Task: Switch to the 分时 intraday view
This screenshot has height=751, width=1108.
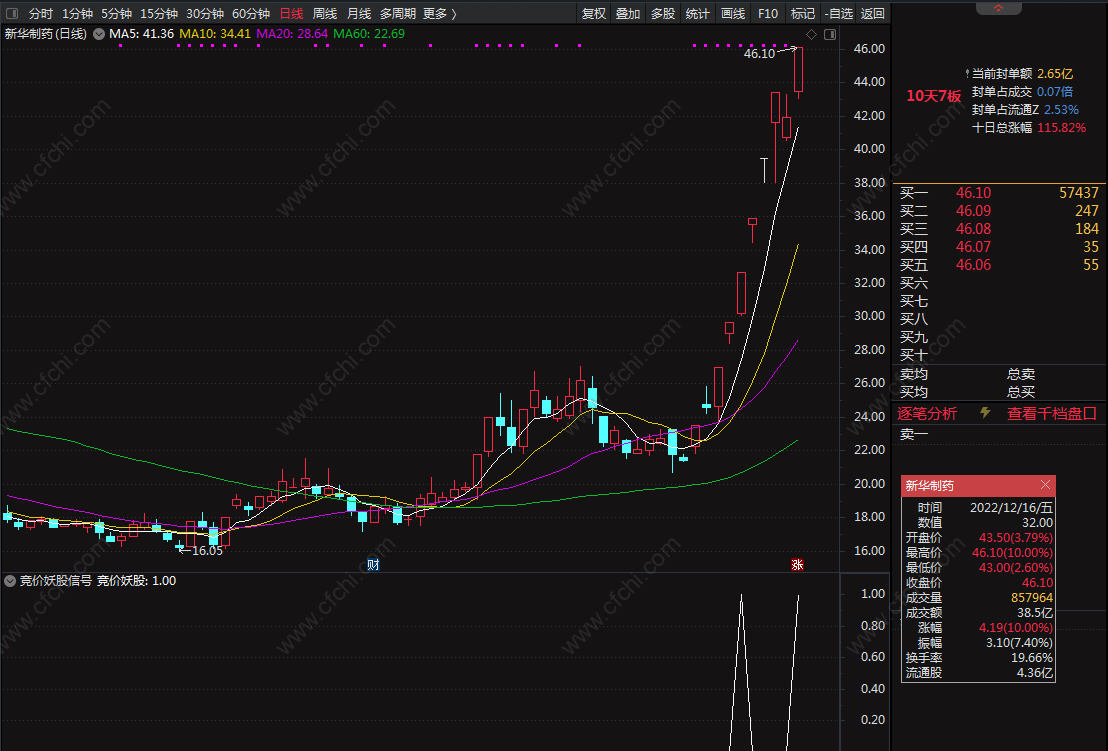Action: point(40,13)
